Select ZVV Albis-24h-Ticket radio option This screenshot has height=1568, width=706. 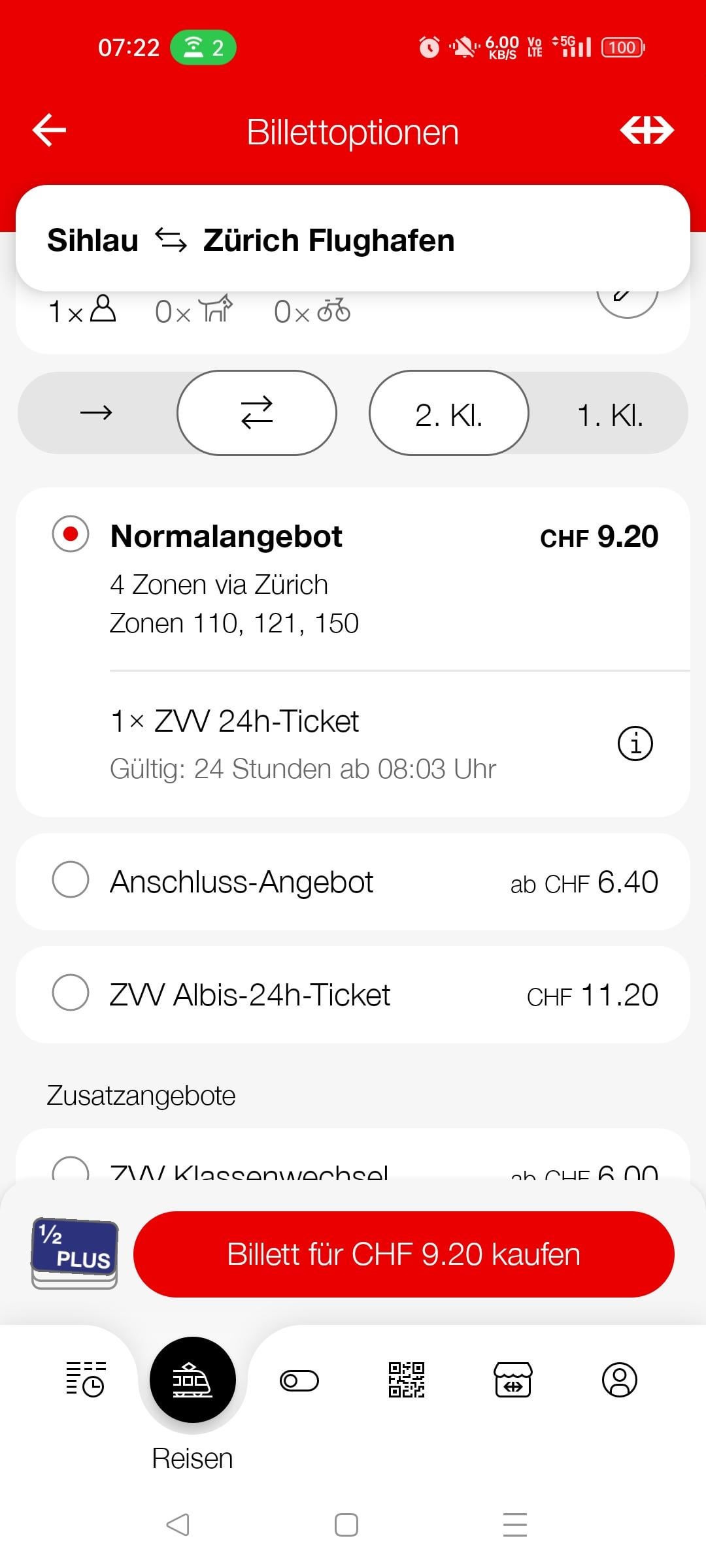[x=71, y=992]
